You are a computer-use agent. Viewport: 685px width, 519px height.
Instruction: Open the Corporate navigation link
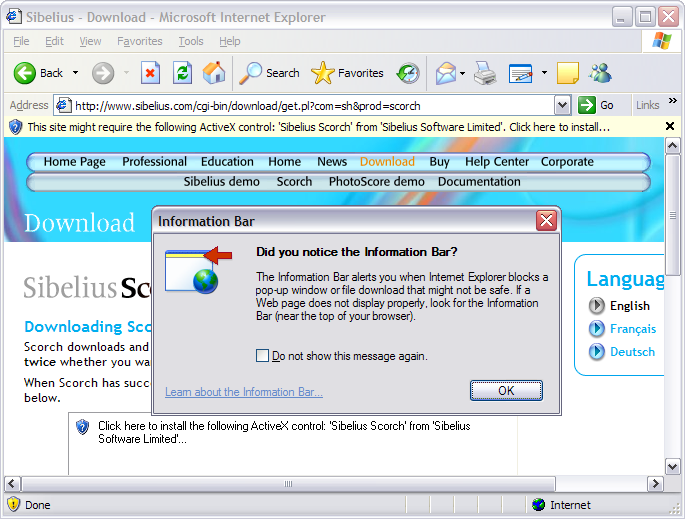[x=567, y=162]
